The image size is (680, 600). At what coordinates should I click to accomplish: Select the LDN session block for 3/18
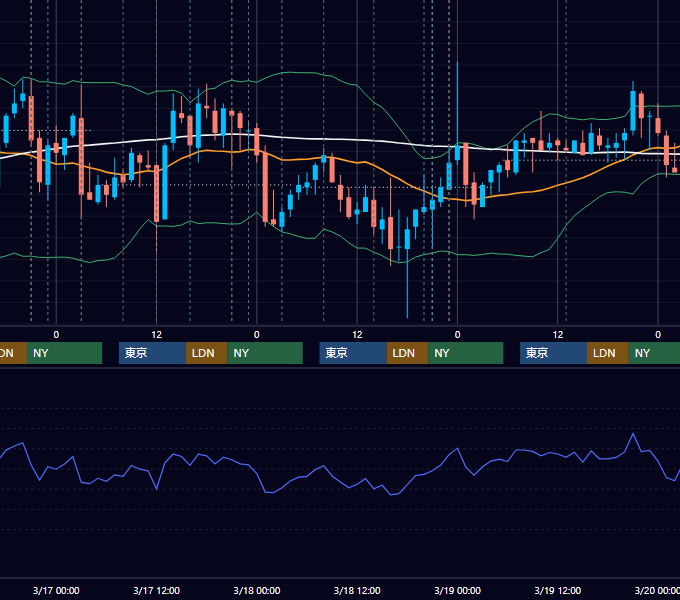click(x=407, y=353)
